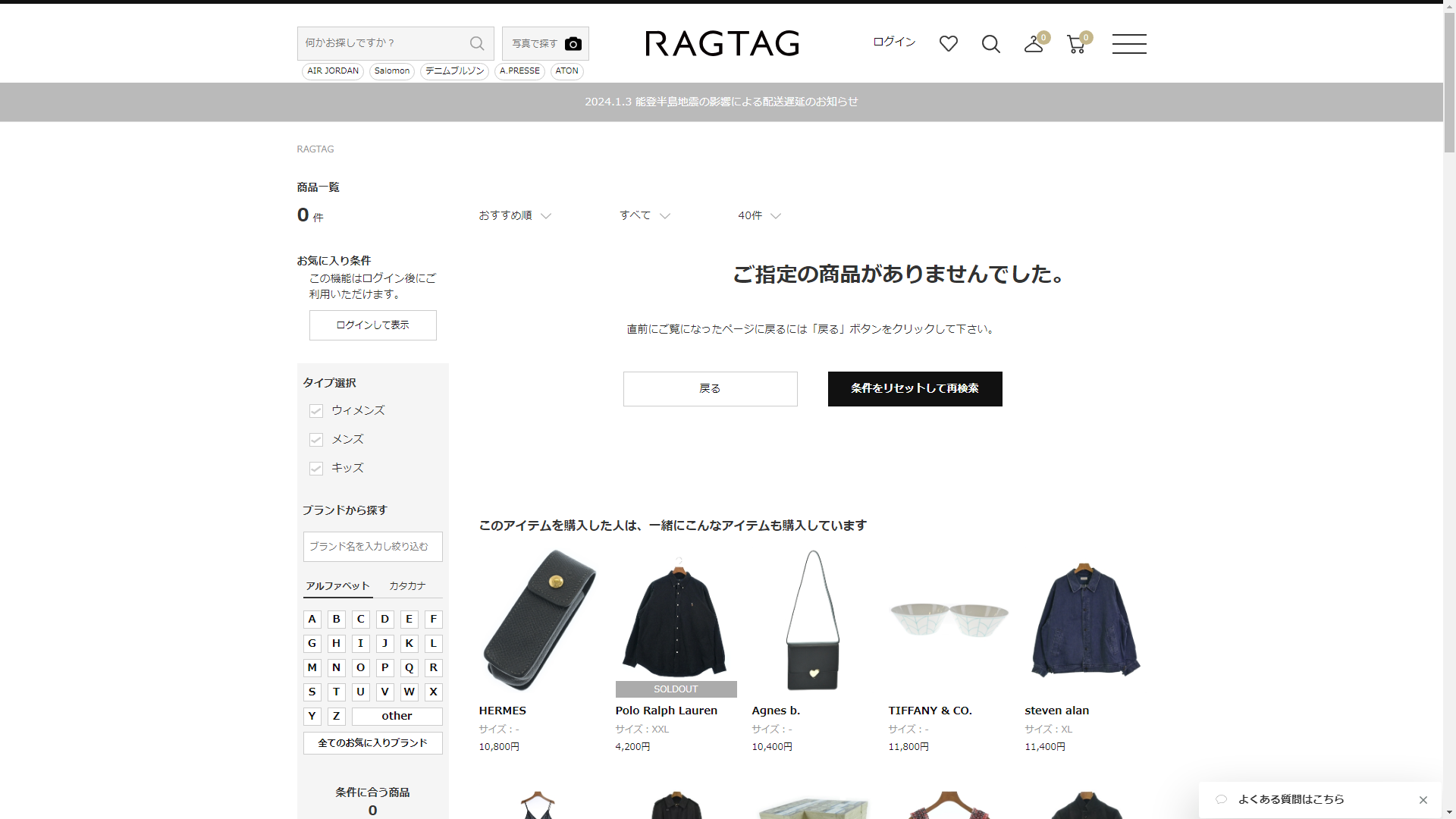The width and height of the screenshot is (1456, 819).
Task: Click the 戻る button
Action: pos(710,389)
